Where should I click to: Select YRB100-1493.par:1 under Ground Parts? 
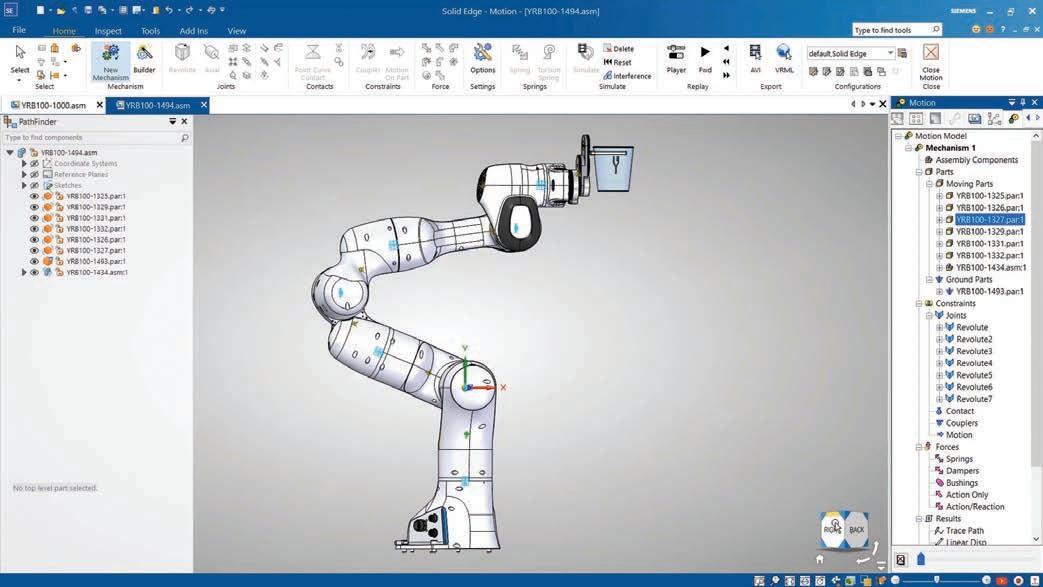pos(990,292)
